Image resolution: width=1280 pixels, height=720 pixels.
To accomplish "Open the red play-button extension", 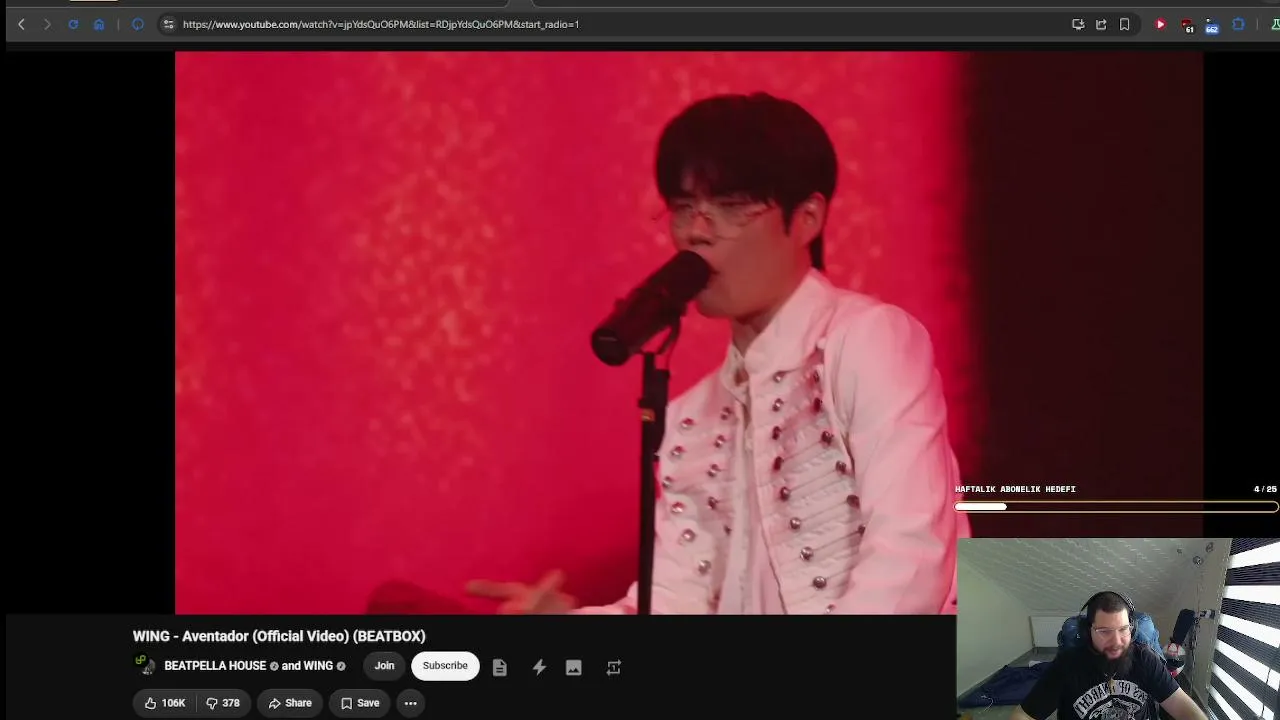I will [1160, 24].
